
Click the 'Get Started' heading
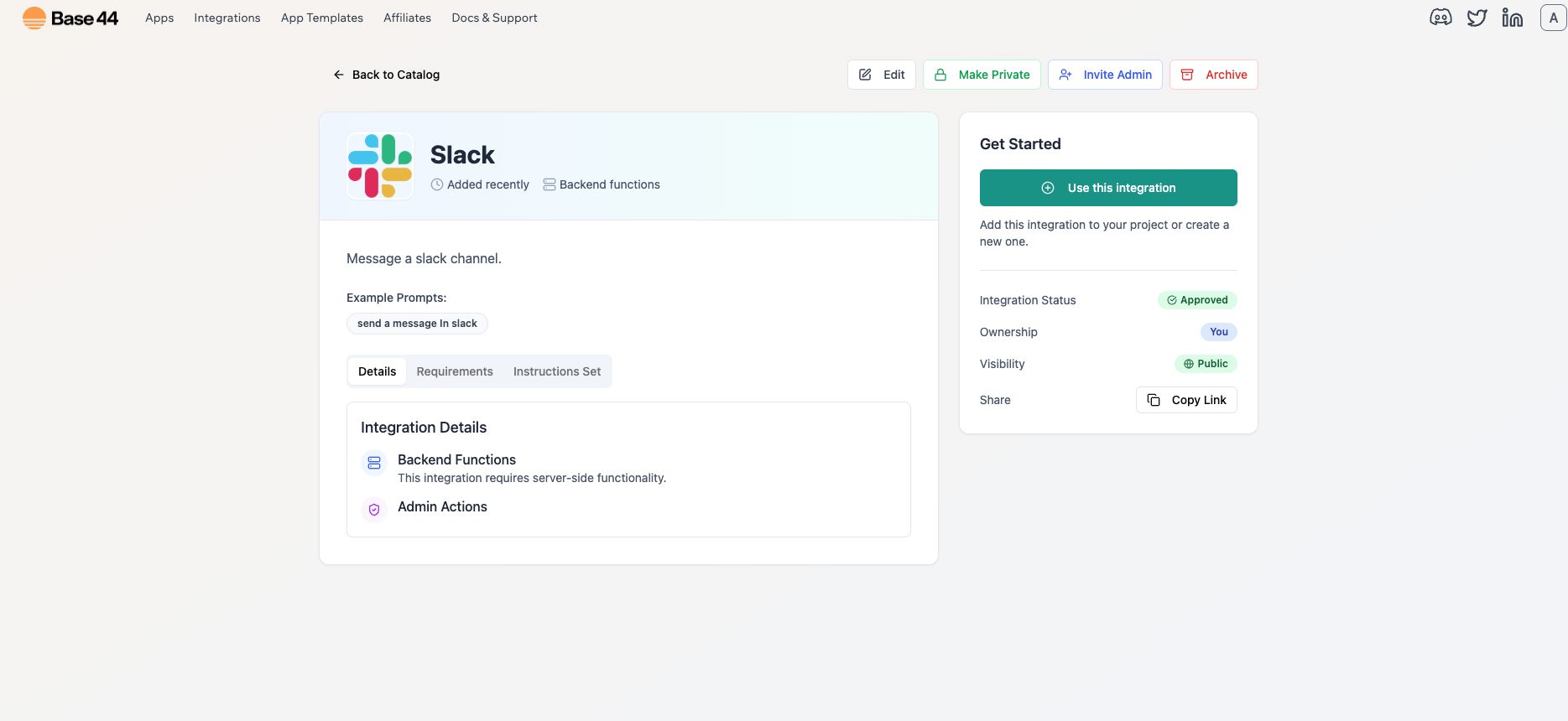click(x=1020, y=144)
